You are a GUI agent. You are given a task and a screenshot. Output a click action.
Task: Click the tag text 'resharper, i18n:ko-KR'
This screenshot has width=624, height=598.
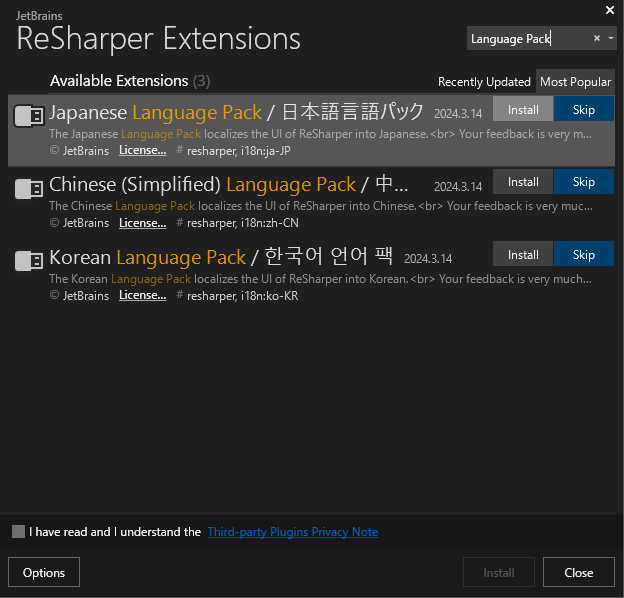coord(242,296)
